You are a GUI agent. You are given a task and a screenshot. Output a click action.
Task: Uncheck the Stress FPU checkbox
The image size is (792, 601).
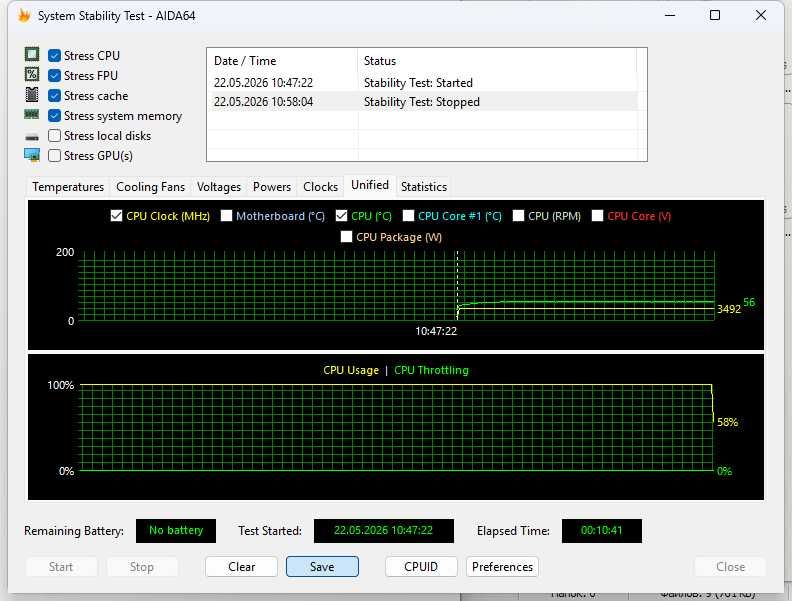pyautogui.click(x=55, y=76)
